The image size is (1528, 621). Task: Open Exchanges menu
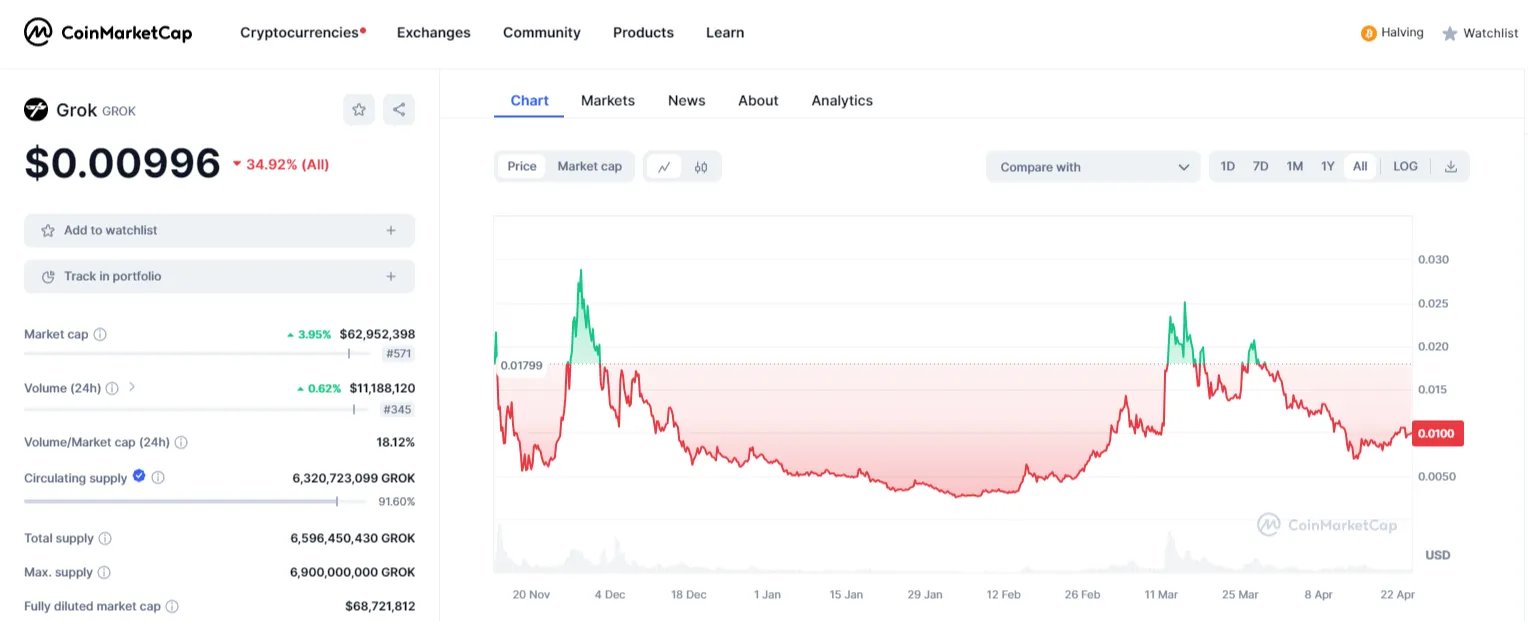click(434, 33)
